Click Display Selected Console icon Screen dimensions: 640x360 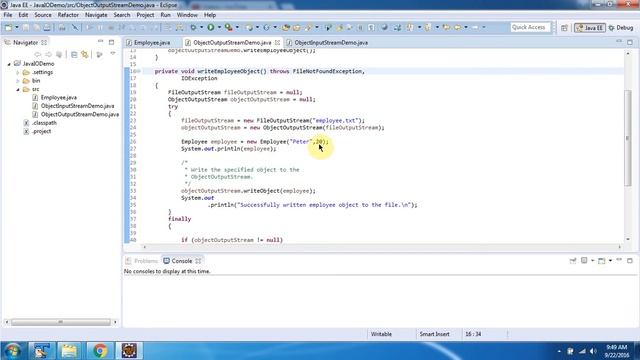click(x=584, y=260)
